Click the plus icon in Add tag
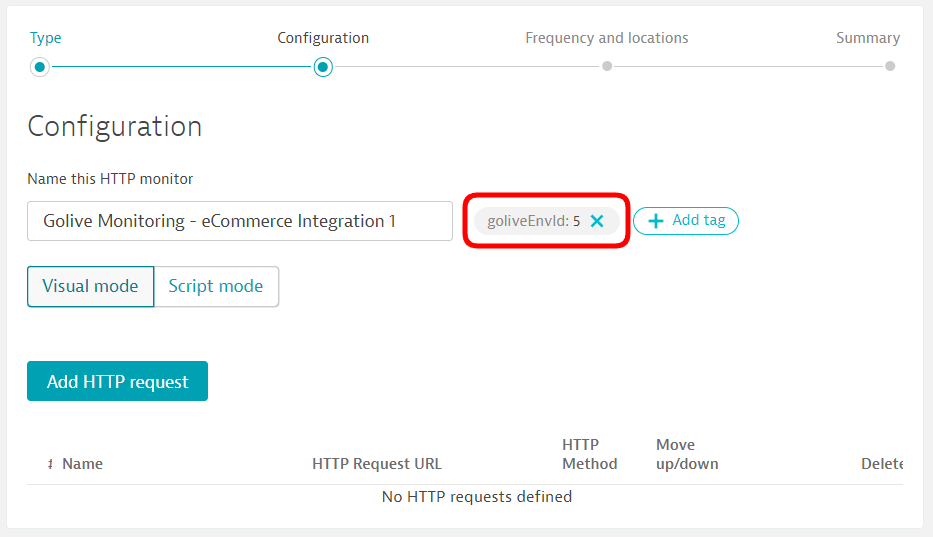Viewport: 933px width, 537px height. click(656, 221)
